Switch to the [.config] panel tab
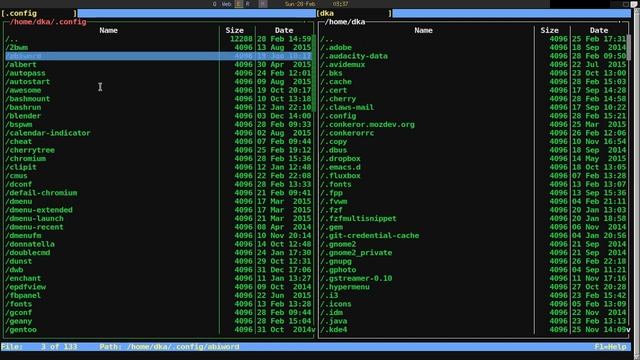 coord(39,13)
